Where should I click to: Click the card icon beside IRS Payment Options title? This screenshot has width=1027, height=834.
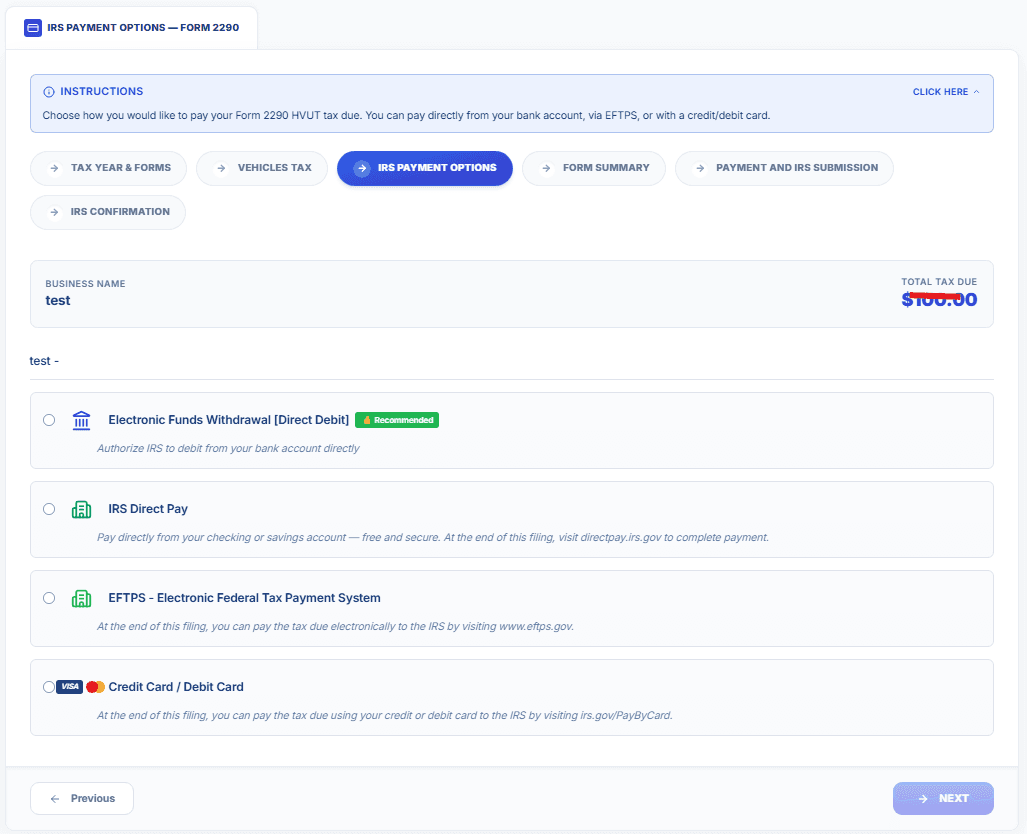tap(33, 28)
